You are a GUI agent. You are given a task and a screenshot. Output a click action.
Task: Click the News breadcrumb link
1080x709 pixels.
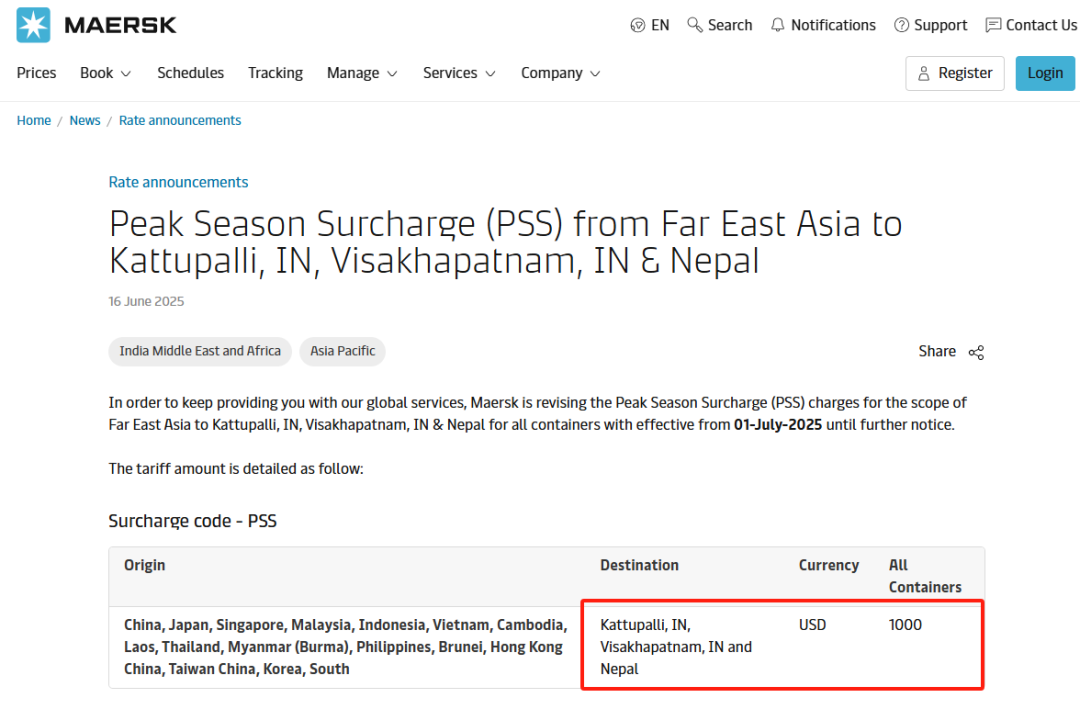[85, 120]
